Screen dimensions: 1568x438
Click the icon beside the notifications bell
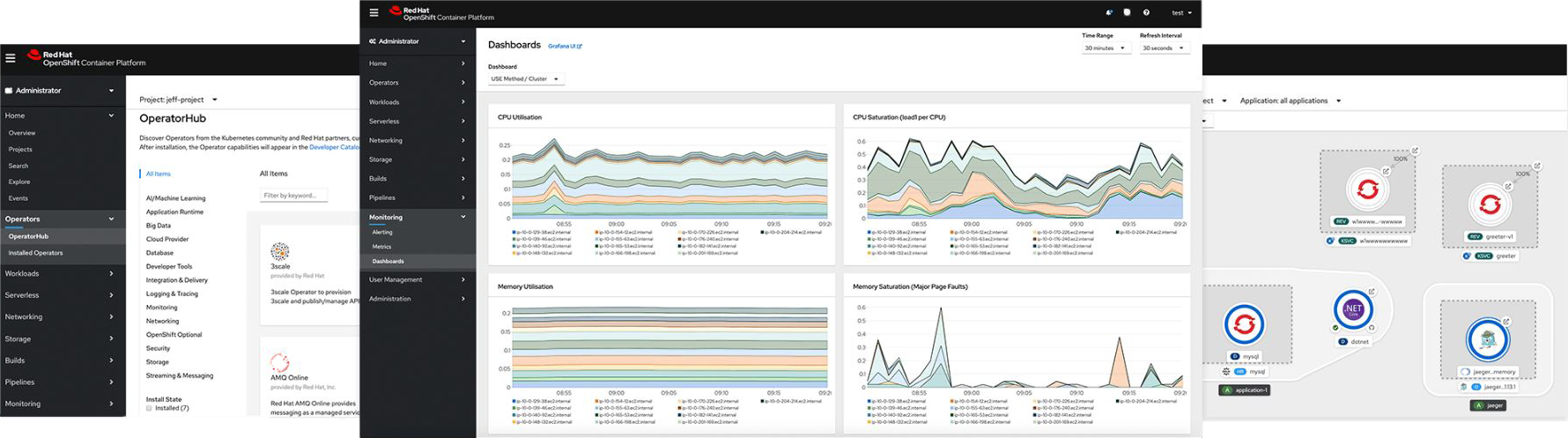point(1127,12)
